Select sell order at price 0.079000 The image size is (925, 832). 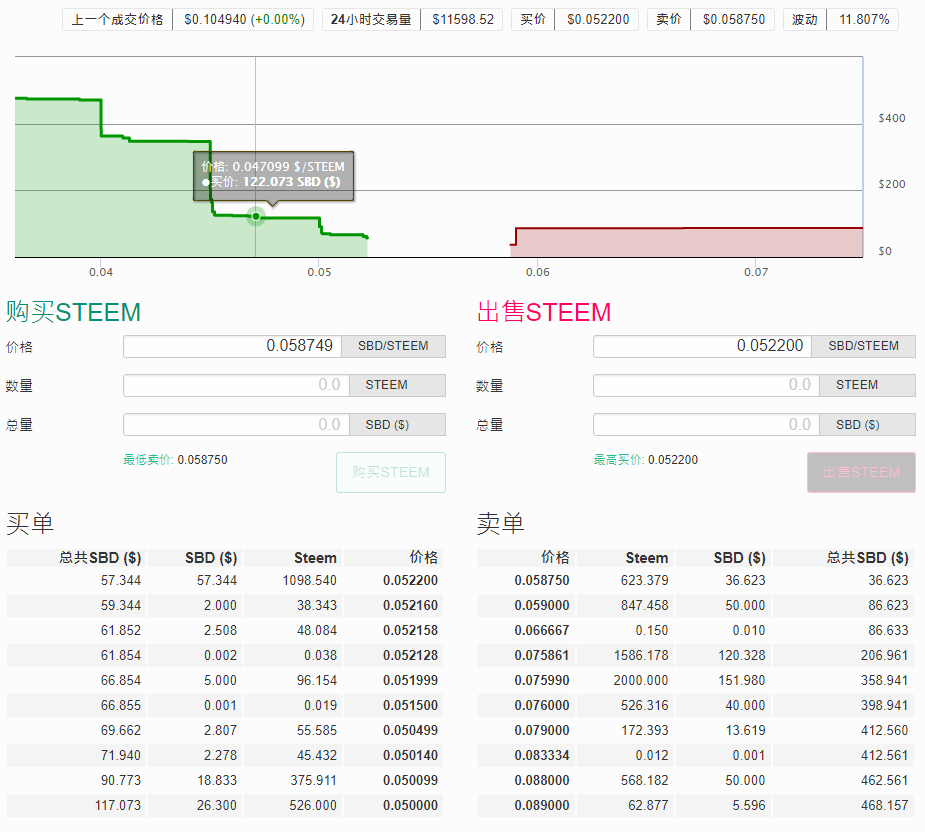[x=696, y=731]
